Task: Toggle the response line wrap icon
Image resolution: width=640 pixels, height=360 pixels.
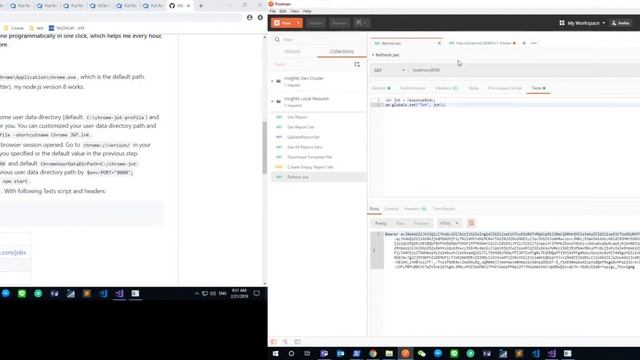Action: coord(471,223)
